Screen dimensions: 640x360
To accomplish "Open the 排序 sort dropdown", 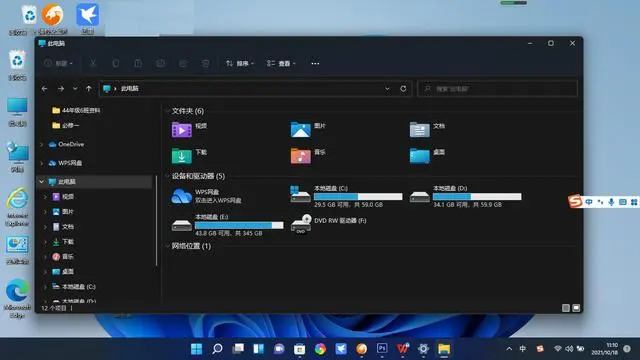I will (x=240, y=63).
